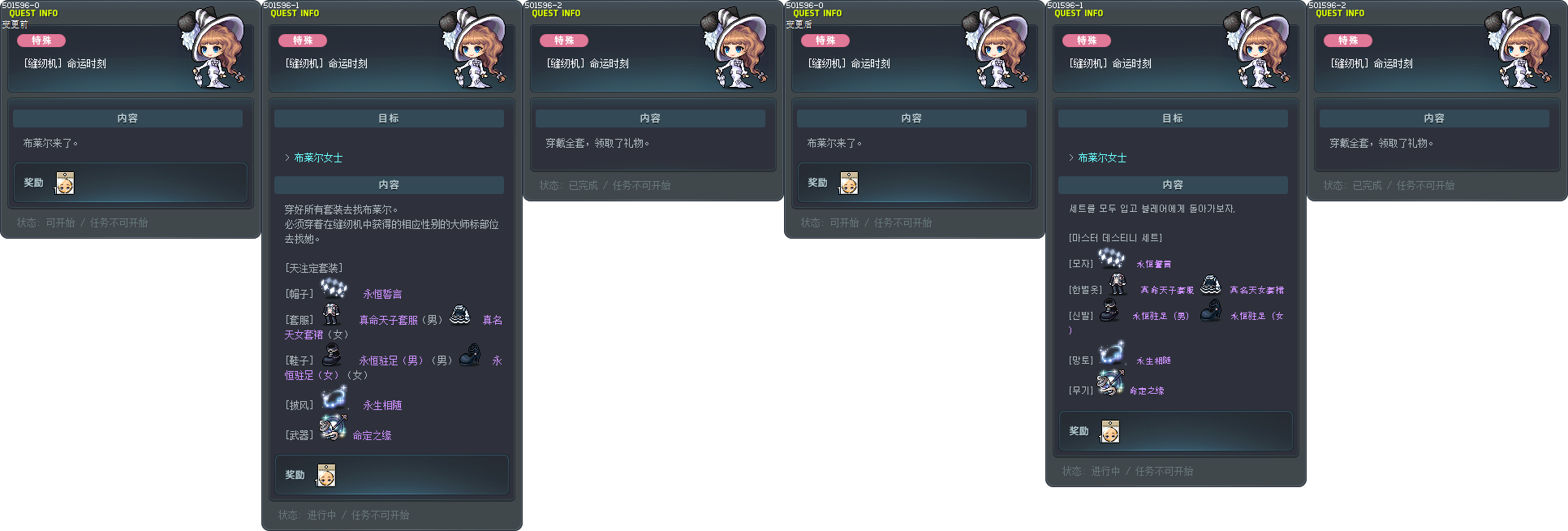Click the pink 特殊 badge in the 变更后 panel
This screenshot has height=531, width=1568.
[x=825, y=41]
